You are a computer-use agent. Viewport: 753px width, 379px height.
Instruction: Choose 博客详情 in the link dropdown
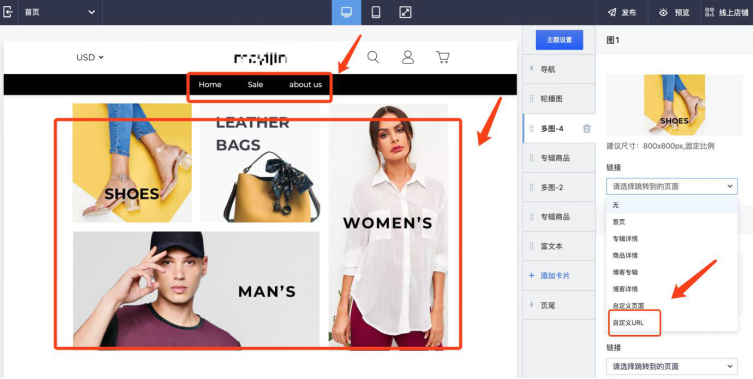tap(671, 289)
